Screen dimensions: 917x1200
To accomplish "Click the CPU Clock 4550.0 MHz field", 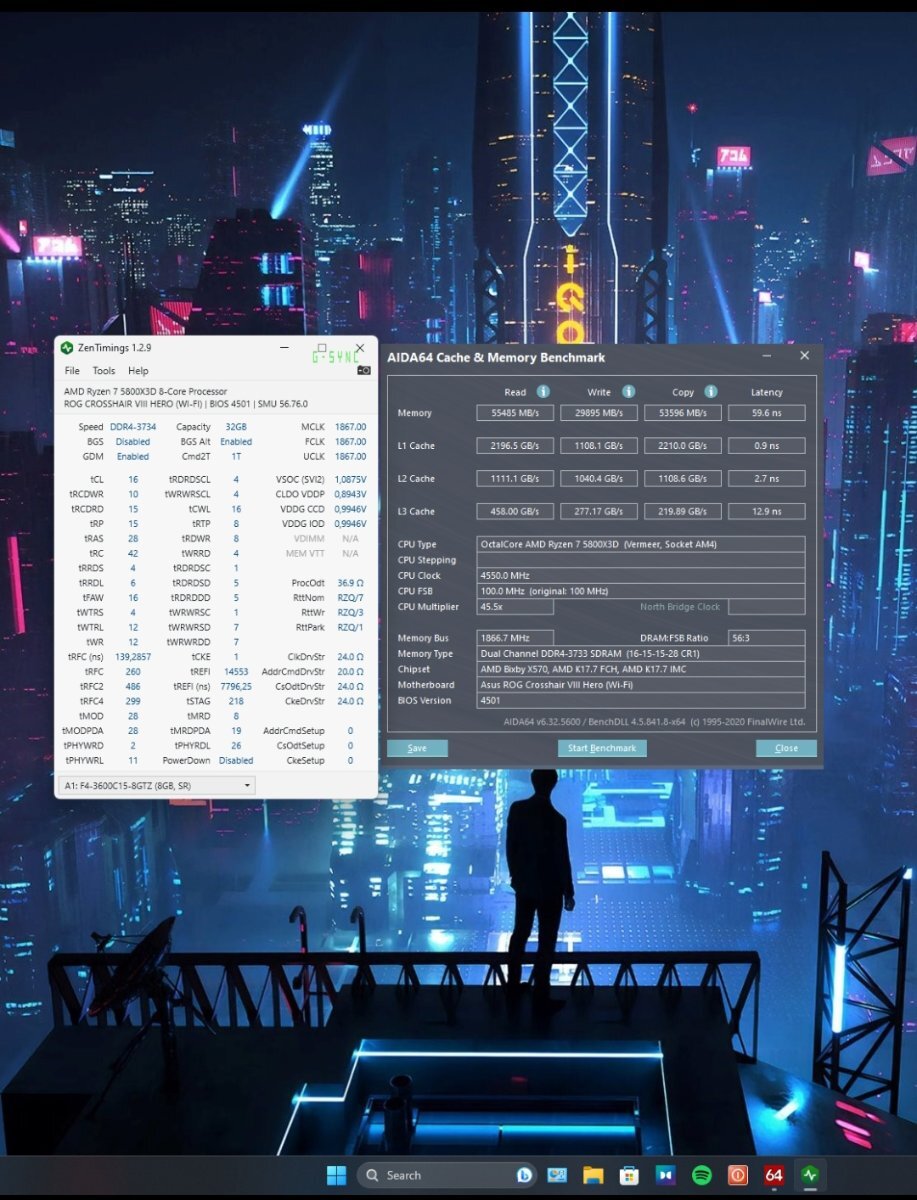I will [x=641, y=576].
